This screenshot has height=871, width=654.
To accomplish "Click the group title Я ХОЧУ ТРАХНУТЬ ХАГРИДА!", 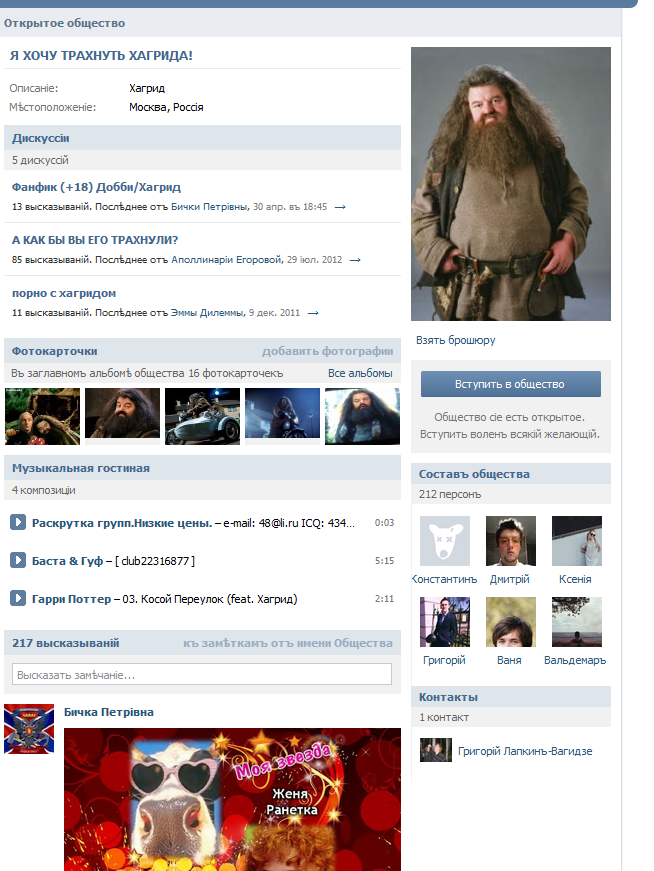I will point(101,56).
